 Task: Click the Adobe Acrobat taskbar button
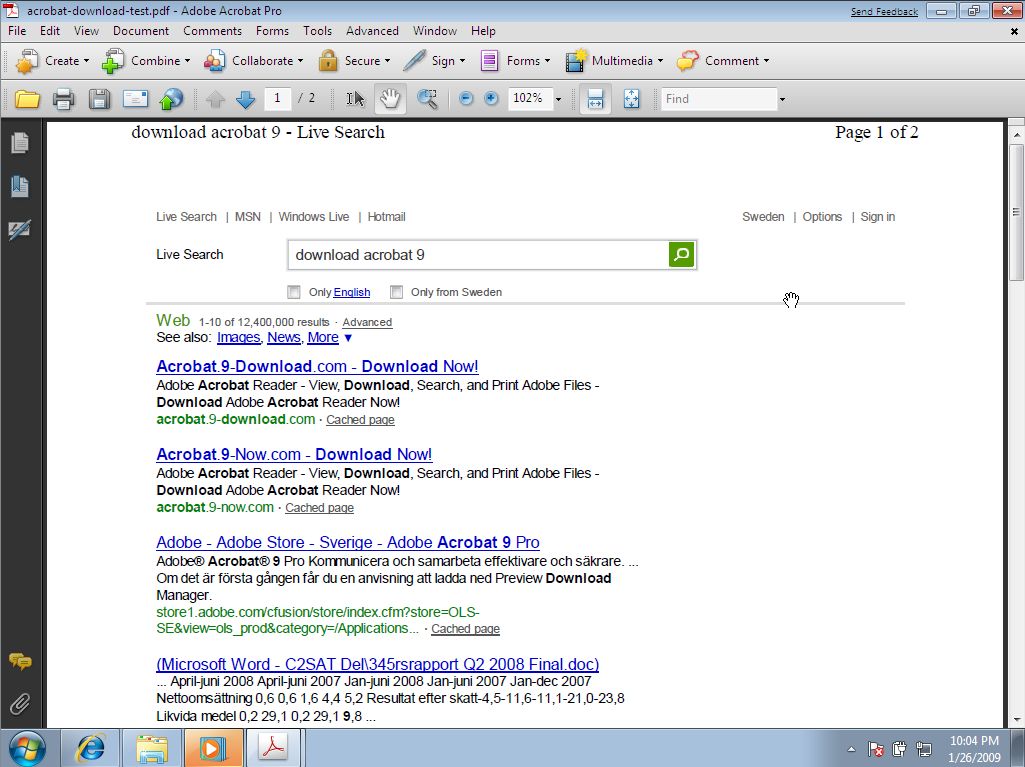(x=274, y=748)
